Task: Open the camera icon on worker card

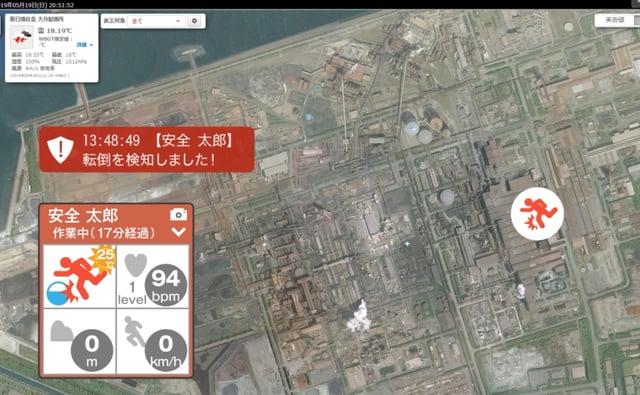Action: (x=178, y=214)
